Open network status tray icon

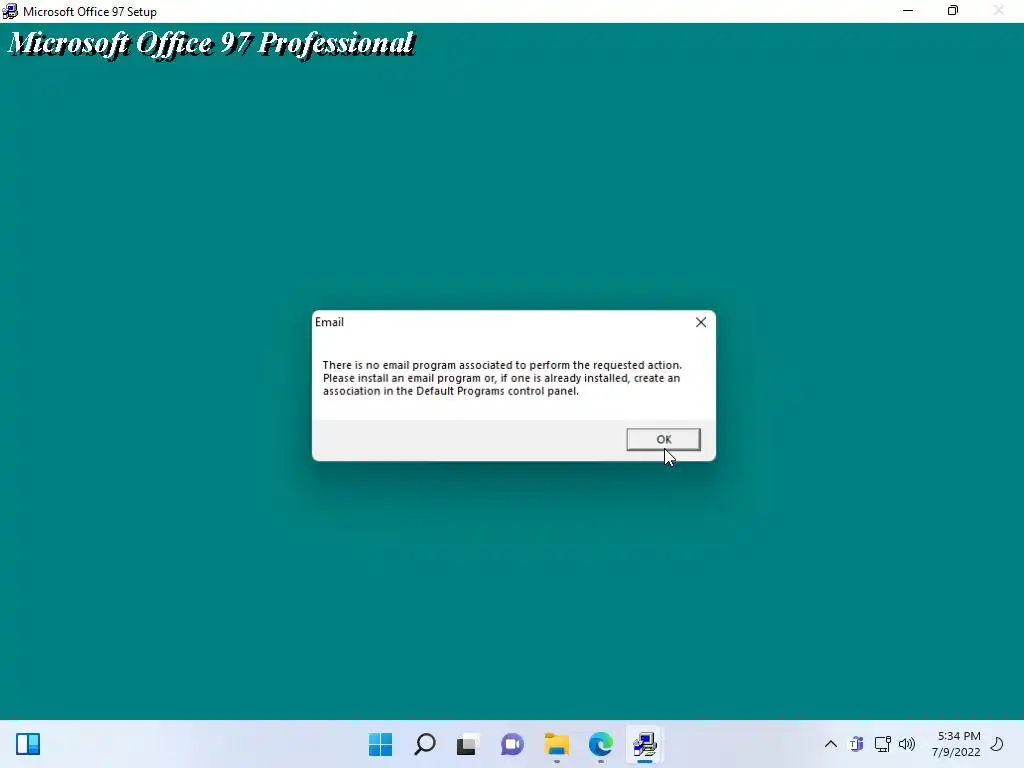pos(882,744)
